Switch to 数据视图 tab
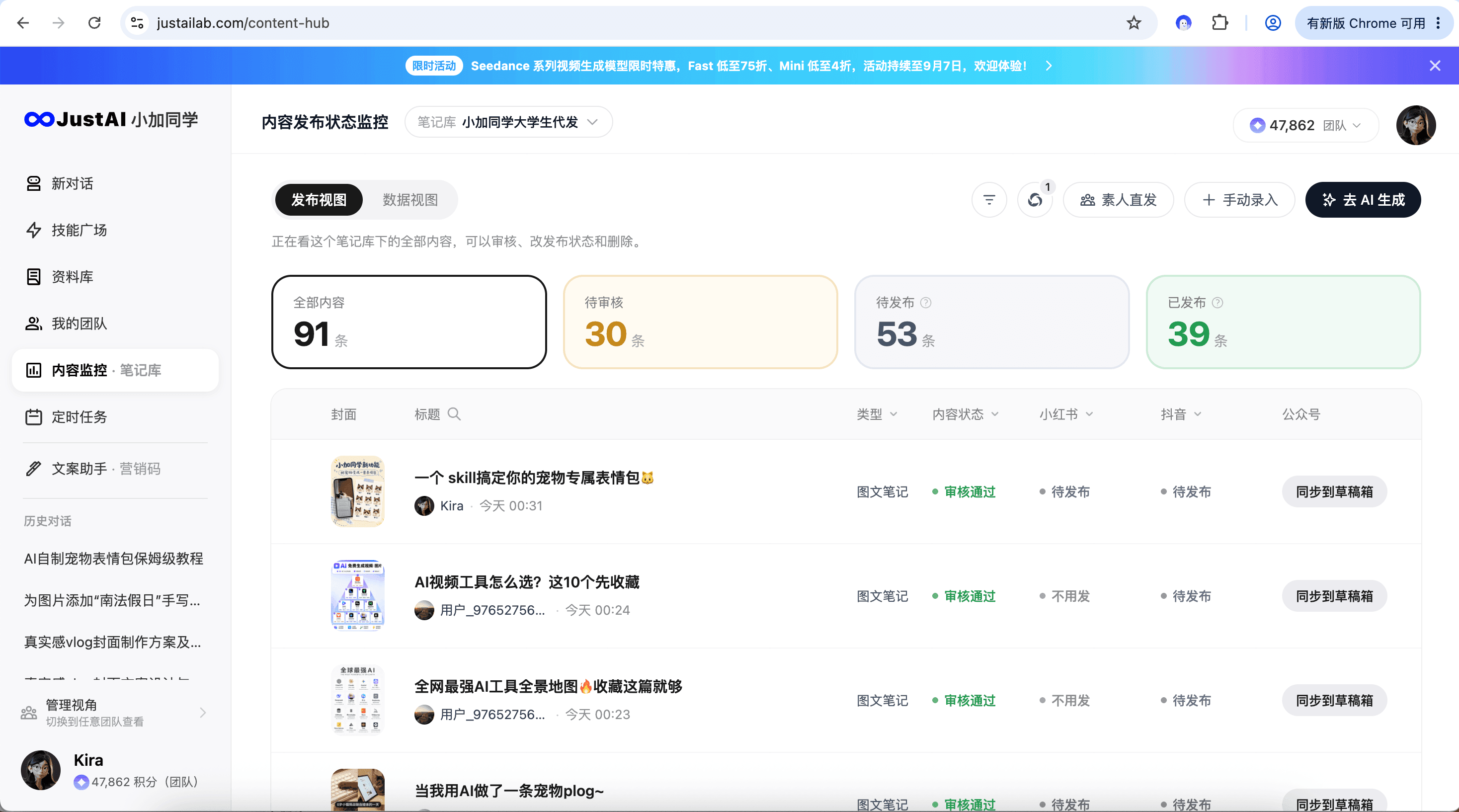Screen dimensions: 1459x812 tap(410, 200)
